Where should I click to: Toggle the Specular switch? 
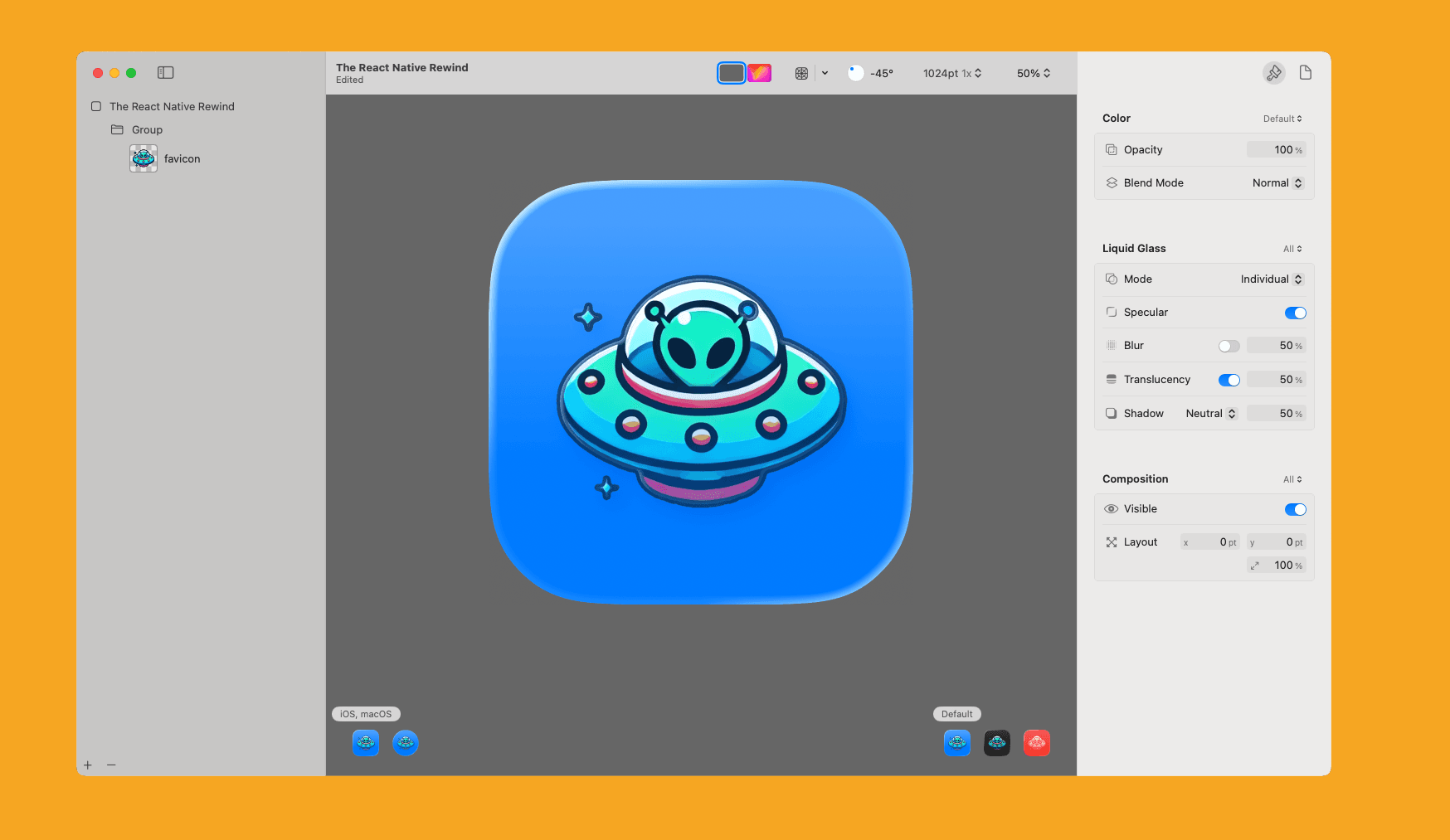pos(1295,313)
